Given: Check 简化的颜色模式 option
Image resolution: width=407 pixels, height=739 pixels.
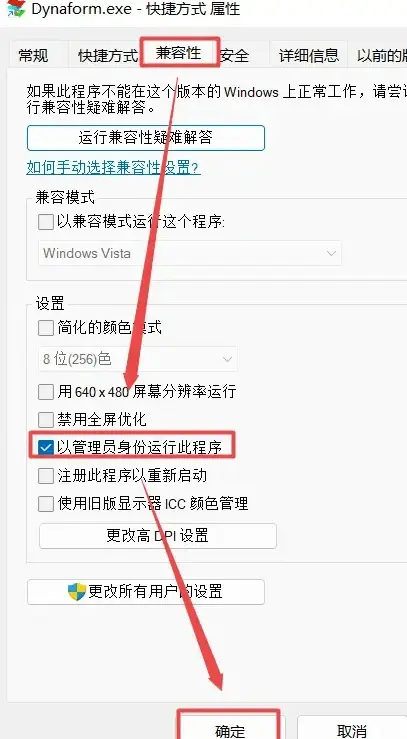Looking at the screenshot, I should [x=46, y=328].
